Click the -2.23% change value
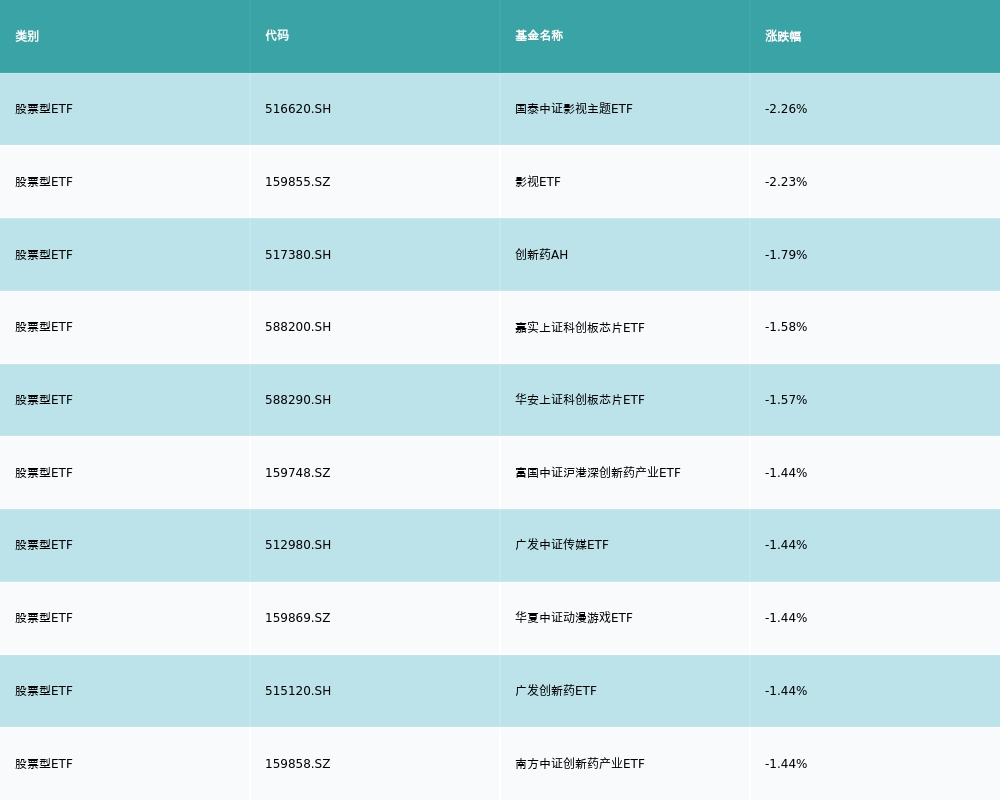1000x800 pixels. click(786, 182)
